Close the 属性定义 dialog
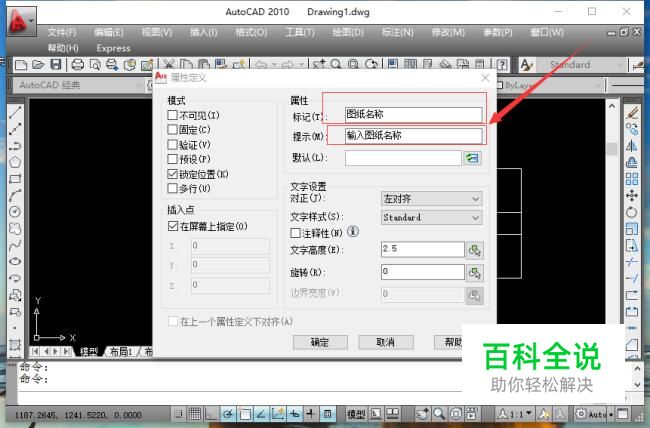Screen dimensions: 650x428 [485, 78]
